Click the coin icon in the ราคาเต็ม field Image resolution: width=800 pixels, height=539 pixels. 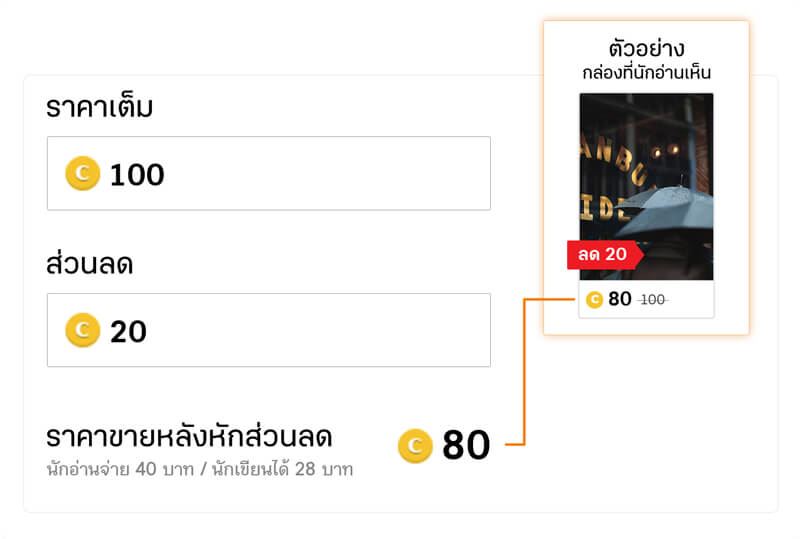[83, 174]
